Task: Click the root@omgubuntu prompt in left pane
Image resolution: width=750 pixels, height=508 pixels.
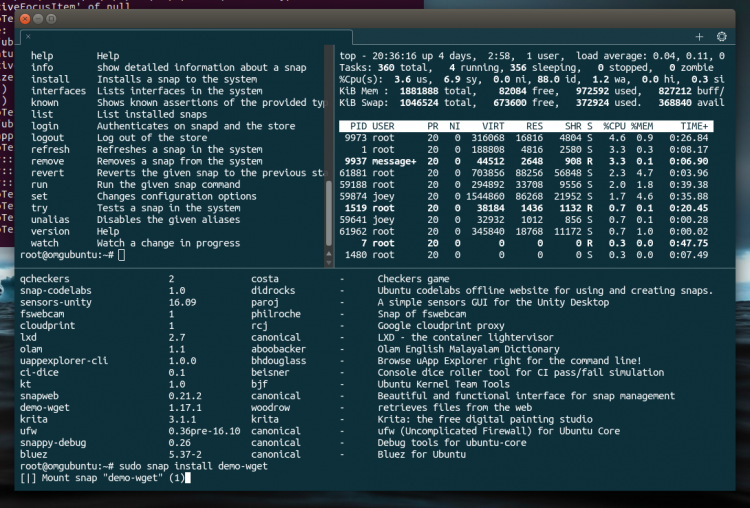Action: (66, 255)
